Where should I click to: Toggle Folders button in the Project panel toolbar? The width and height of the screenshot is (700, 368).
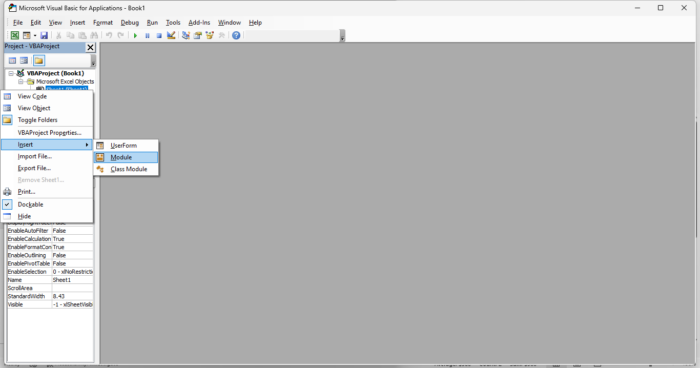tap(39, 60)
